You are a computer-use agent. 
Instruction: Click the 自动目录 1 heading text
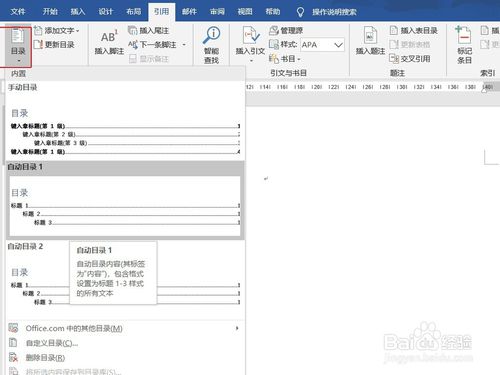[x=25, y=167]
